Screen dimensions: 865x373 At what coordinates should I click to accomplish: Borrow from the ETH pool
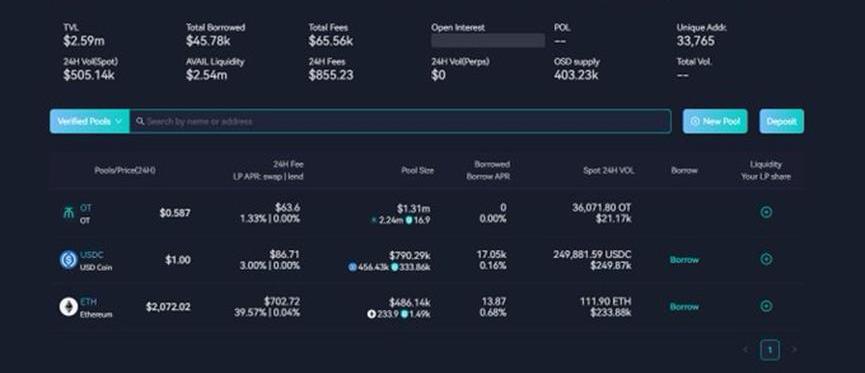click(x=684, y=307)
